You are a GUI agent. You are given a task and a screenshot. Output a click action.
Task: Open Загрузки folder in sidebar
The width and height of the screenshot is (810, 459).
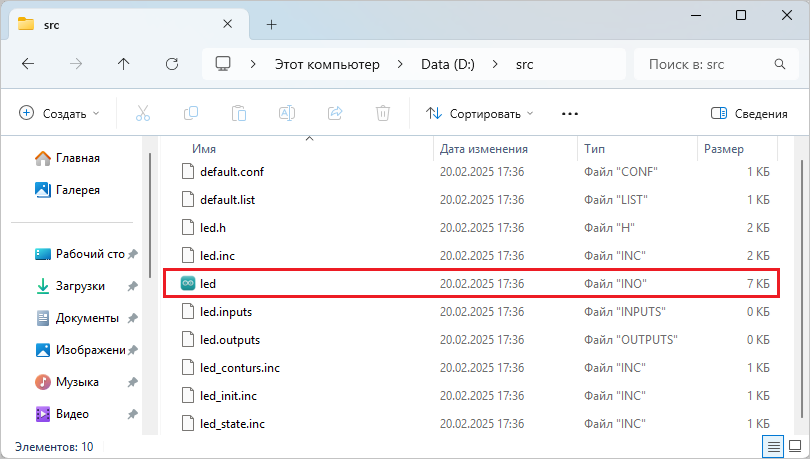tap(80, 285)
